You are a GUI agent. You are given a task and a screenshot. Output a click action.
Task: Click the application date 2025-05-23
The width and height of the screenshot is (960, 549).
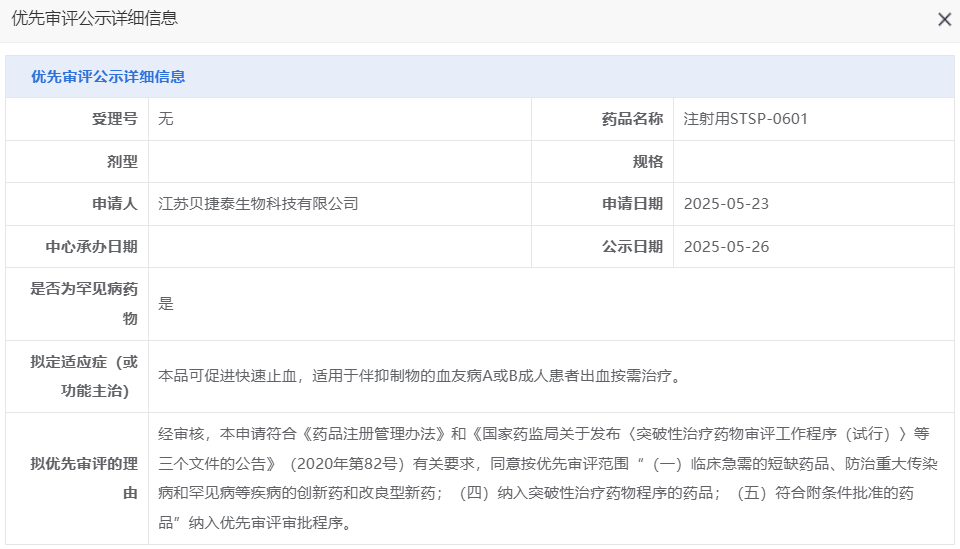pyautogui.click(x=726, y=204)
